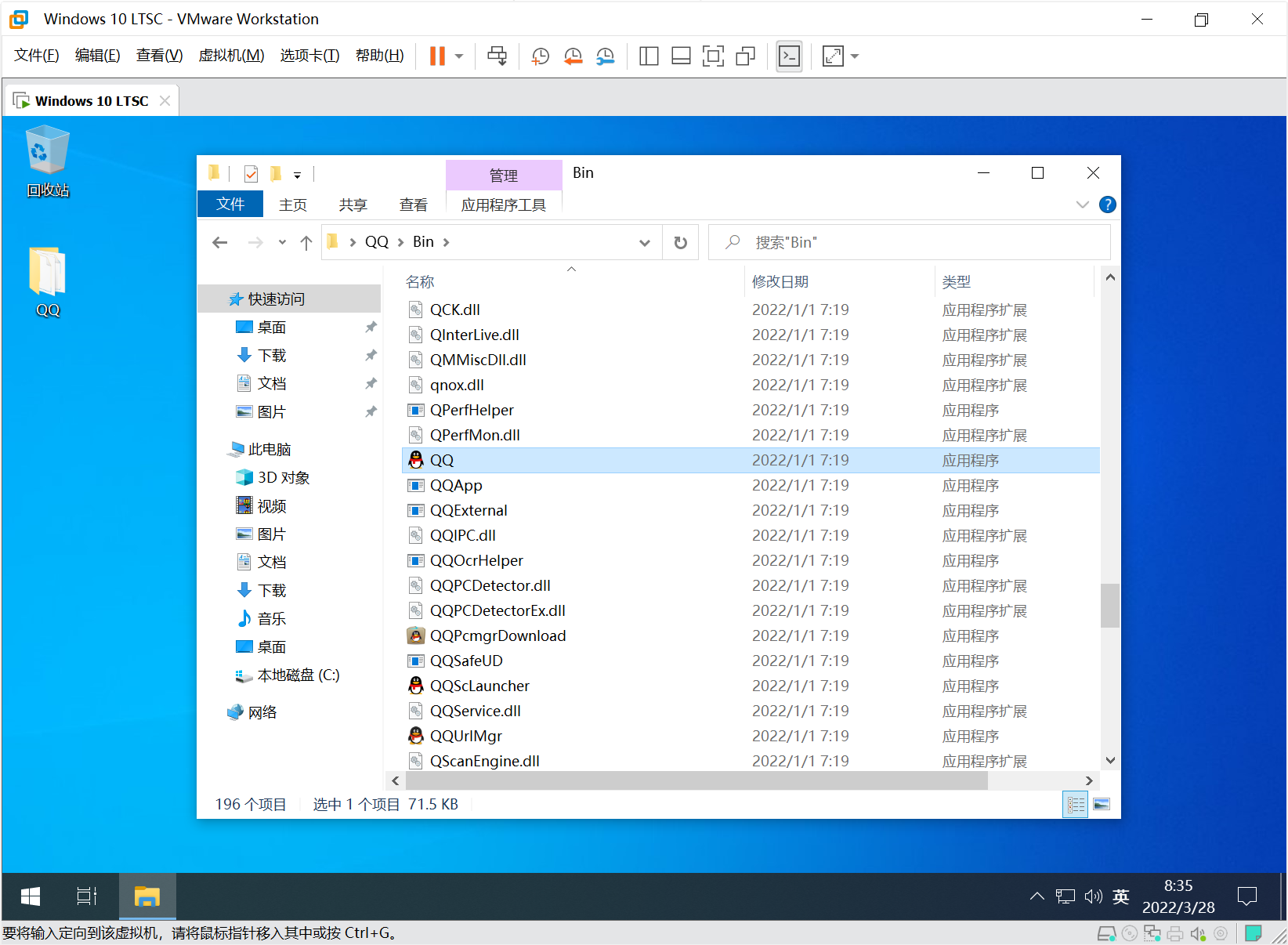
Task: Select the QQScLauncher application file
Action: click(479, 686)
